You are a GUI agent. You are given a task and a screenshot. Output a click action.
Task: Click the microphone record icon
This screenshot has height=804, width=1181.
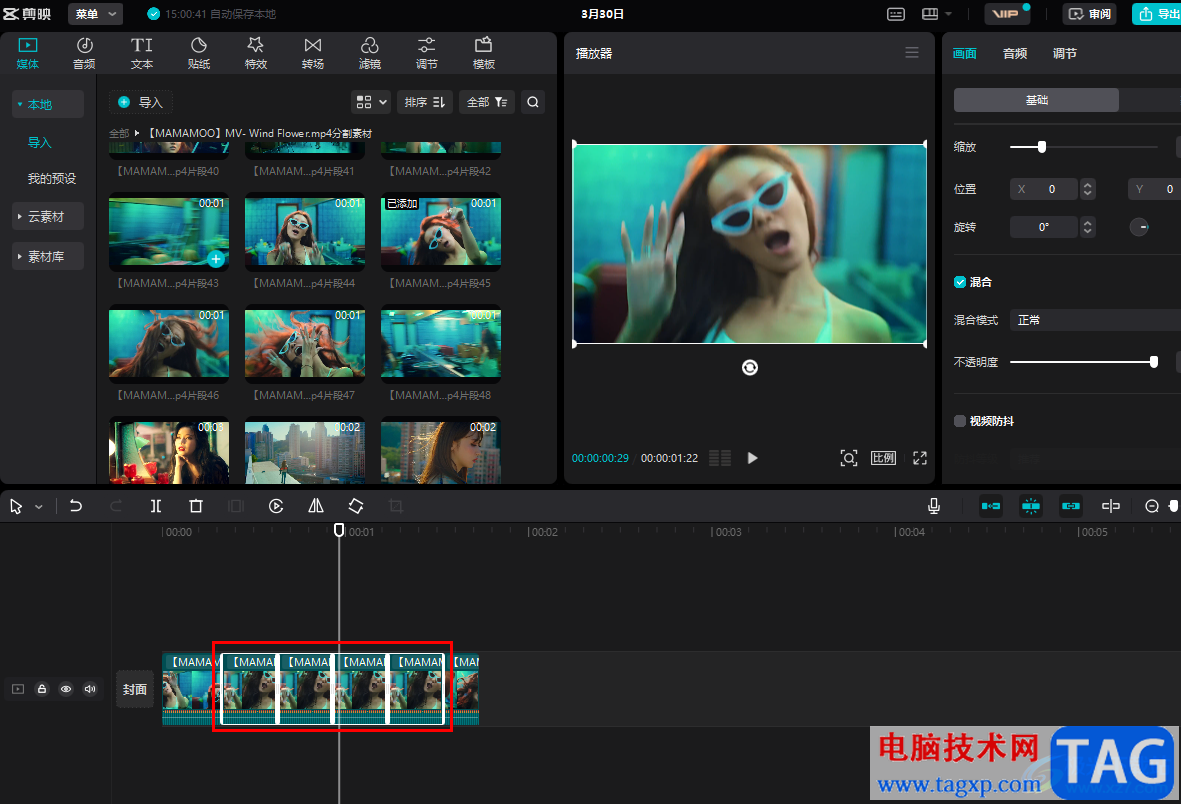934,506
